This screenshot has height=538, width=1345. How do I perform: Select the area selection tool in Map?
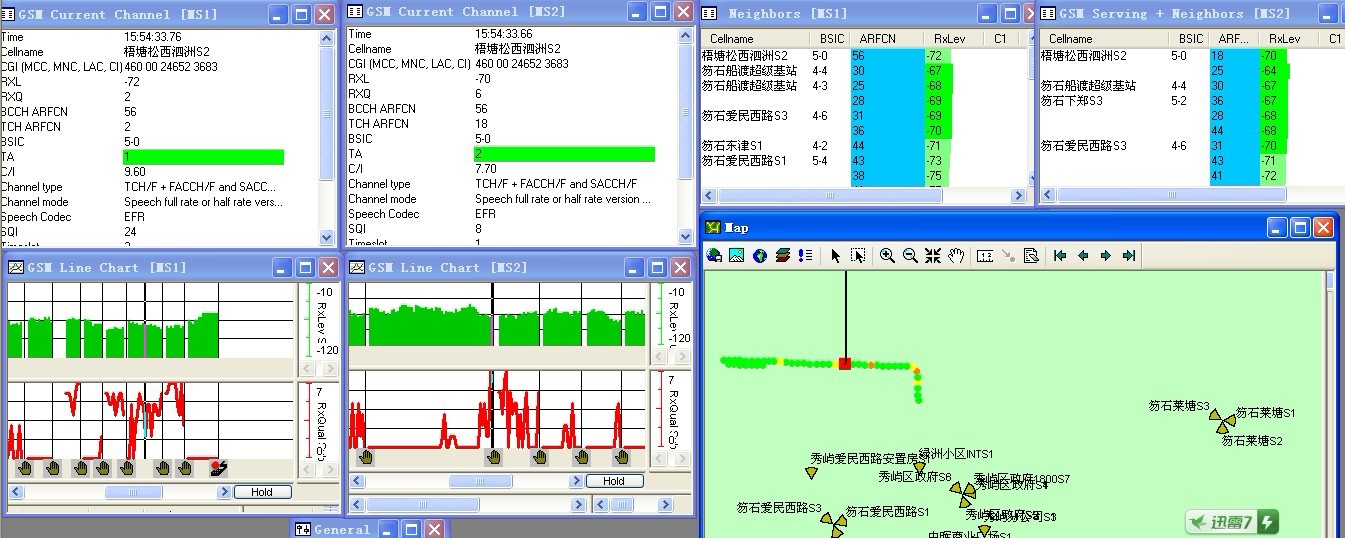(x=858, y=256)
